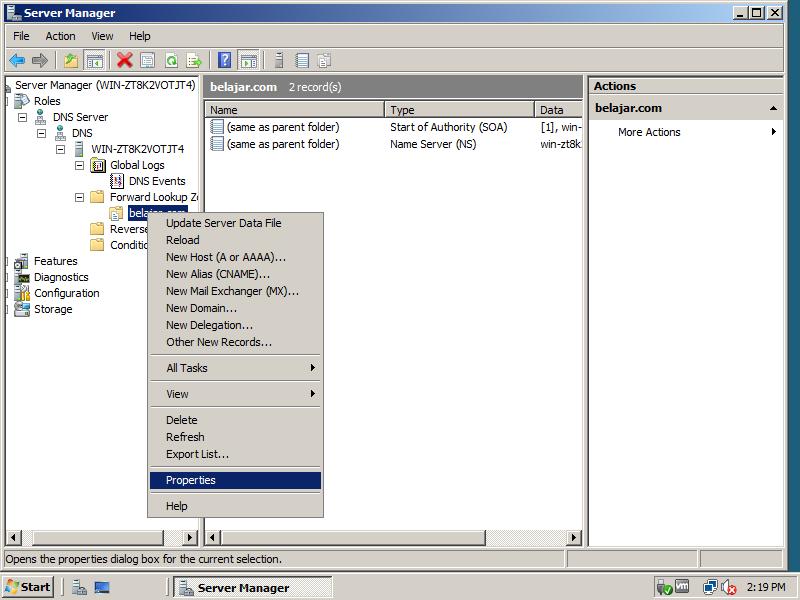
Task: Choose New Delegation from context menu
Action: click(x=235, y=325)
